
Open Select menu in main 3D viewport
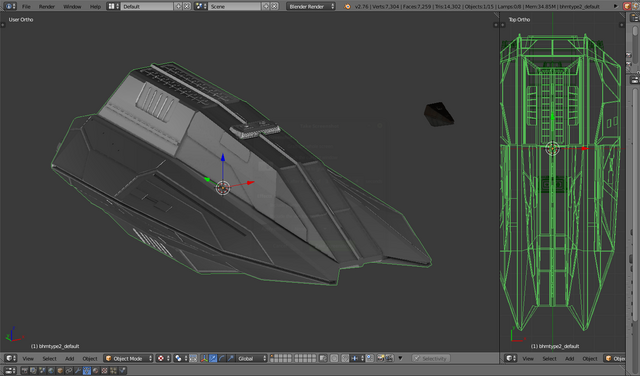pos(49,358)
